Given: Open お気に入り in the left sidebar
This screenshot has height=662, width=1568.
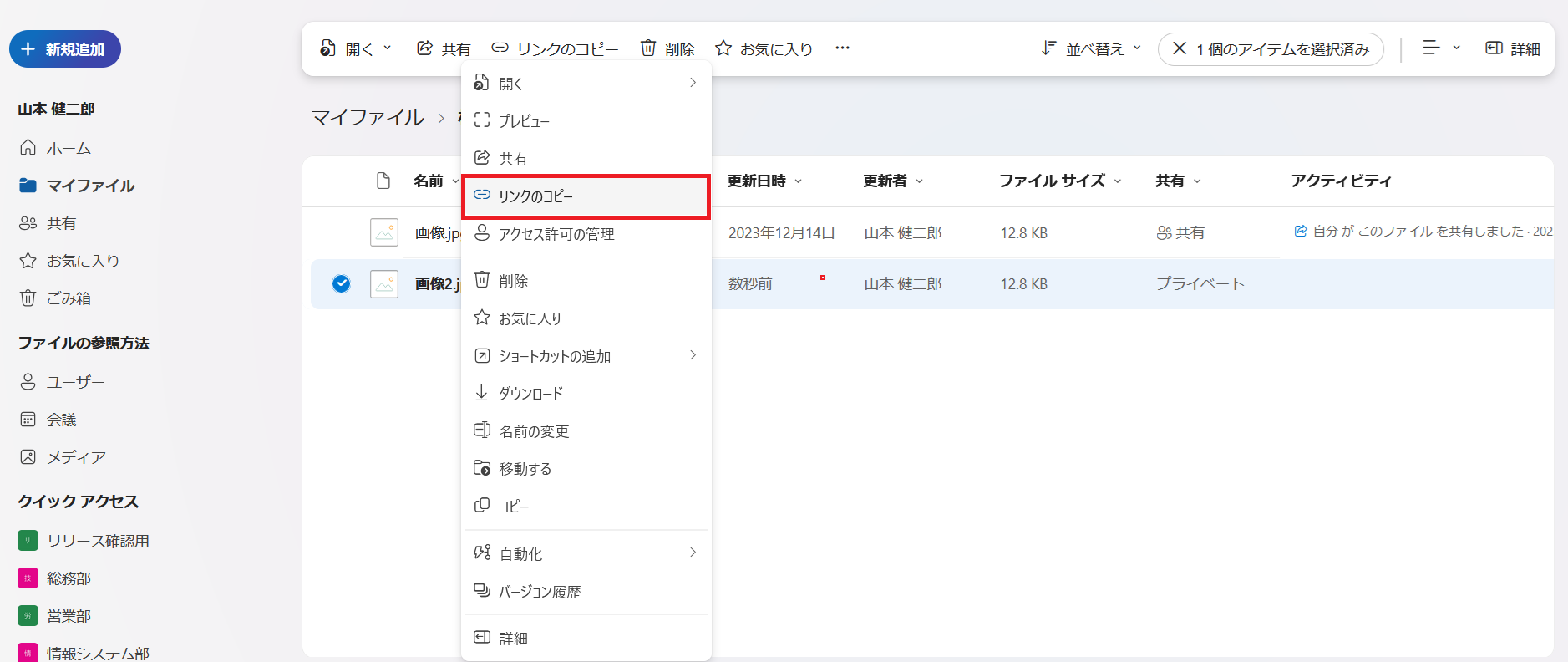Looking at the screenshot, I should (69, 261).
